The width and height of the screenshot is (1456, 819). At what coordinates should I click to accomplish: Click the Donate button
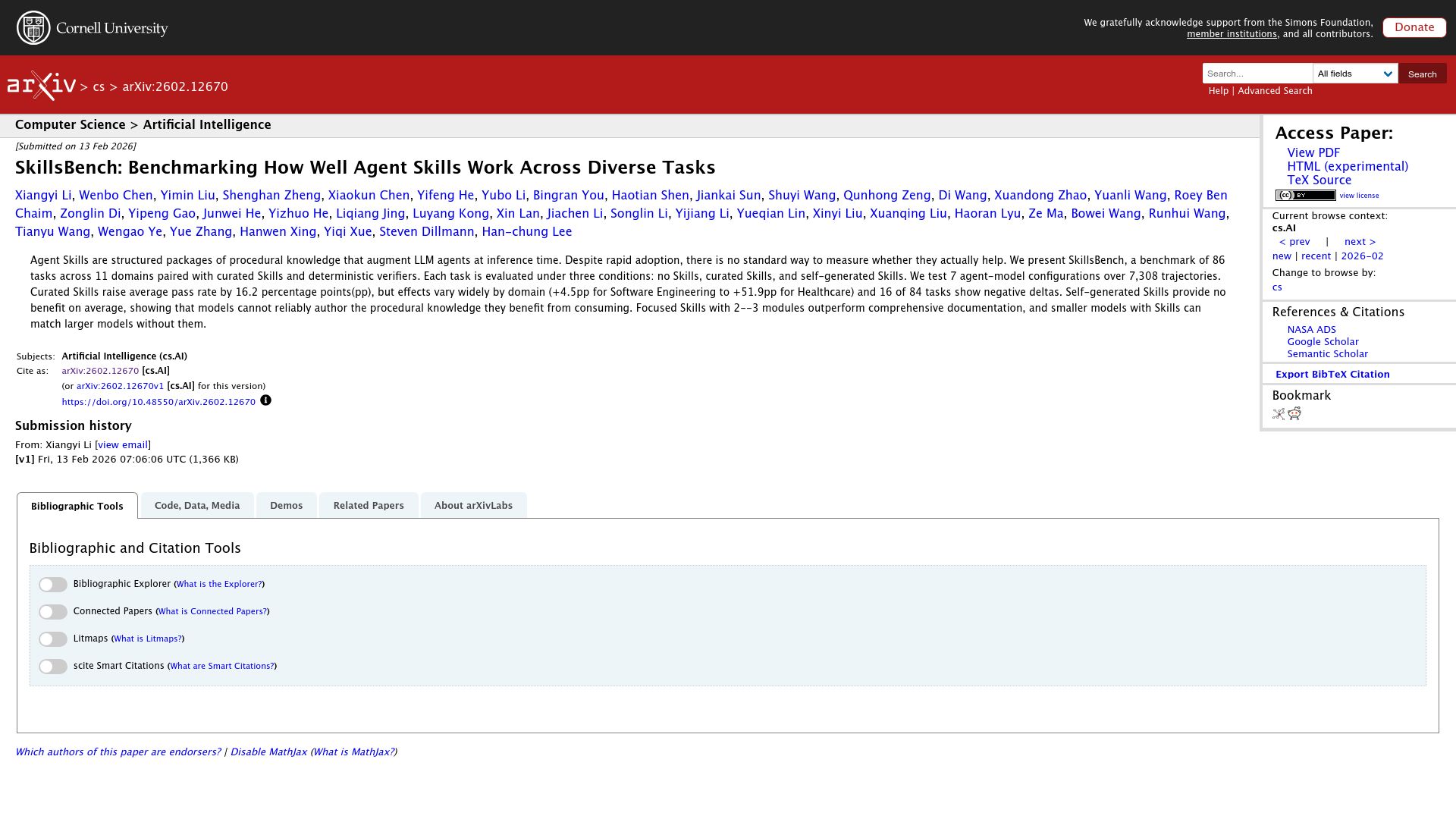1414,27
